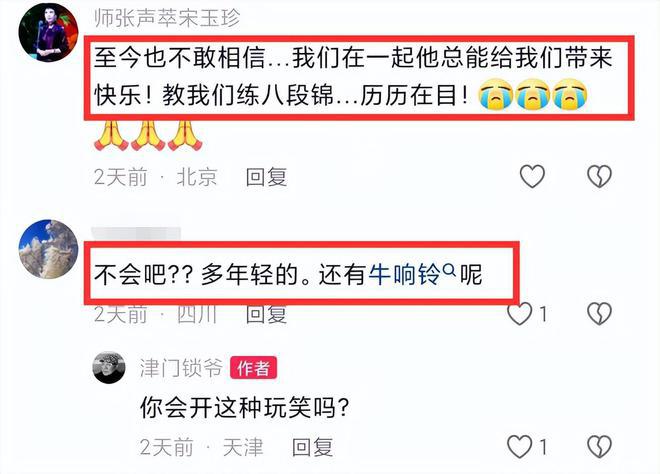This screenshot has height=474, width=660.
Task: Dislike the 四川 user's comment
Action: [x=599, y=314]
